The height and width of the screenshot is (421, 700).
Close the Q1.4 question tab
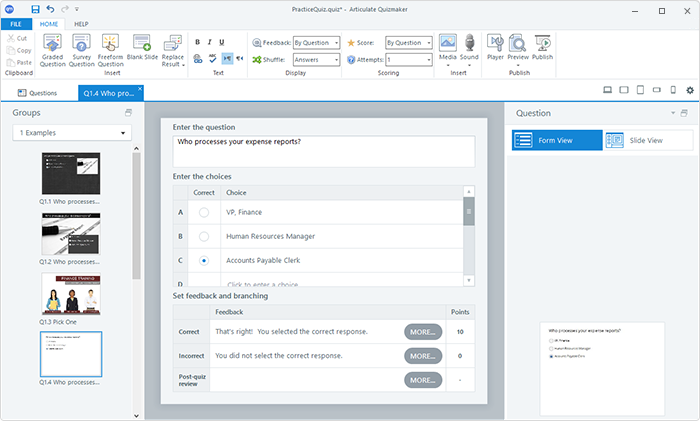point(140,89)
